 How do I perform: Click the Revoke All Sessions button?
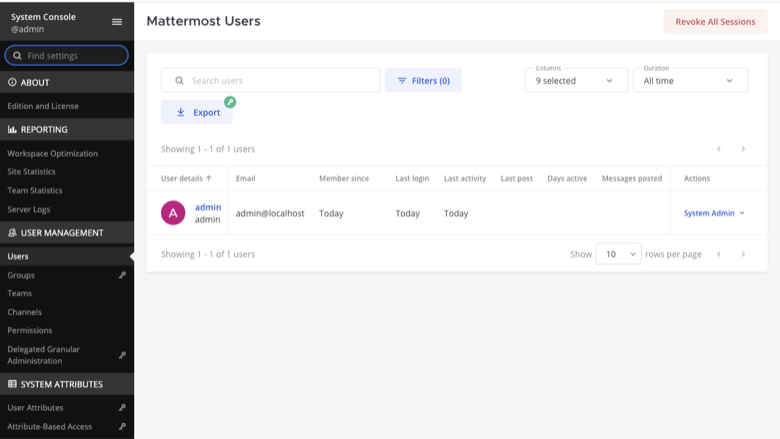[715, 21]
